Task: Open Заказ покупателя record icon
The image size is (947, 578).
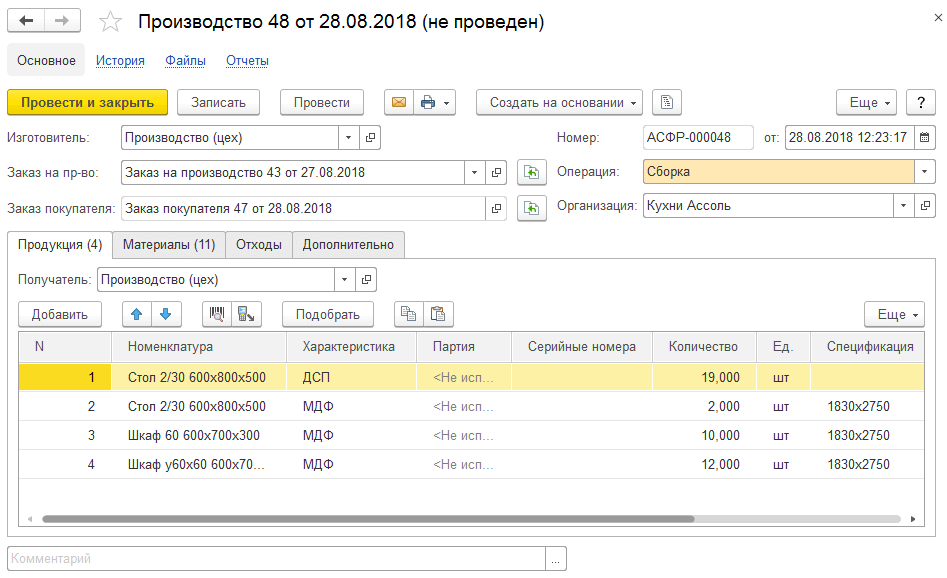Action: [496, 208]
